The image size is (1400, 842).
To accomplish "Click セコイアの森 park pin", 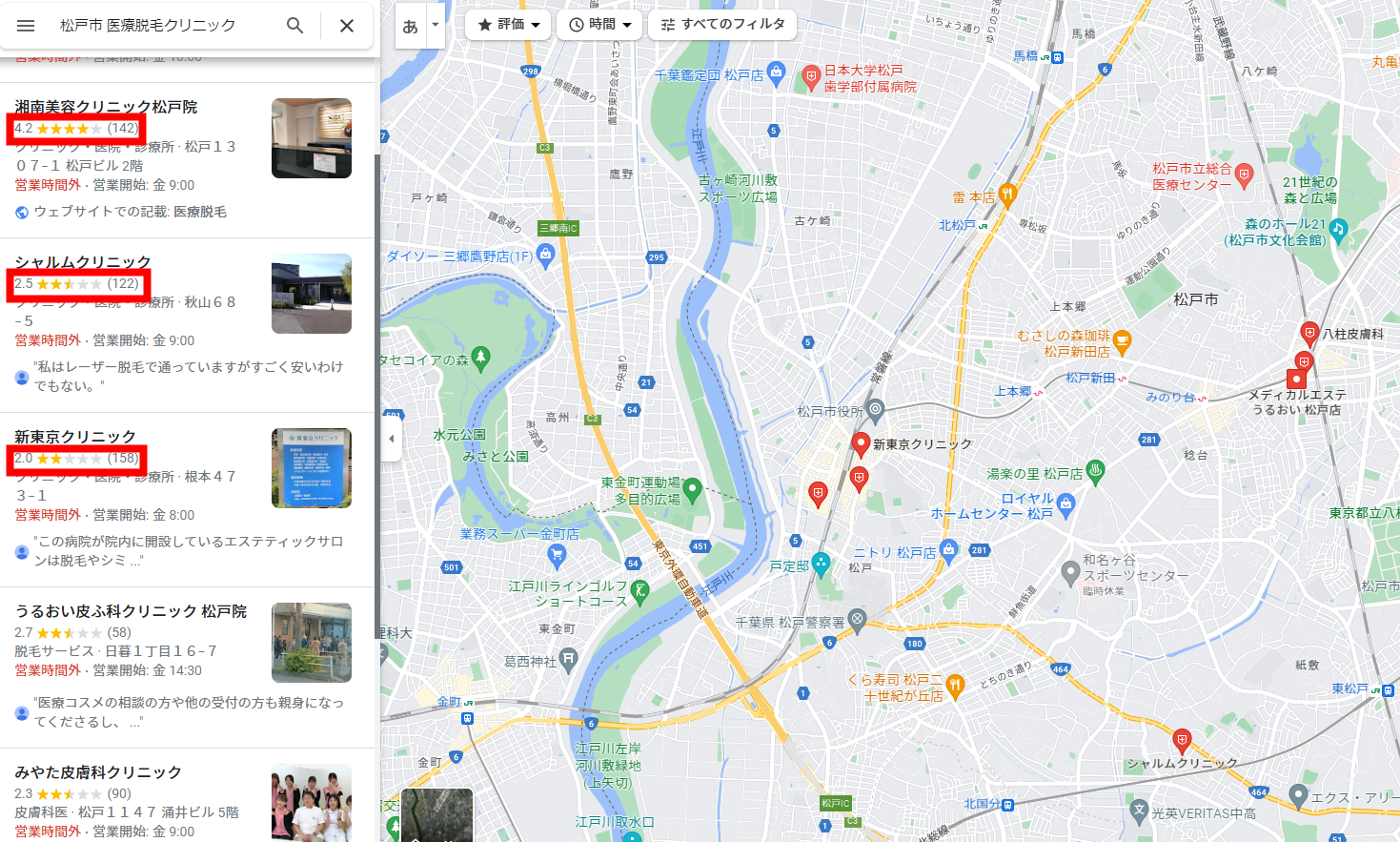I will [481, 358].
